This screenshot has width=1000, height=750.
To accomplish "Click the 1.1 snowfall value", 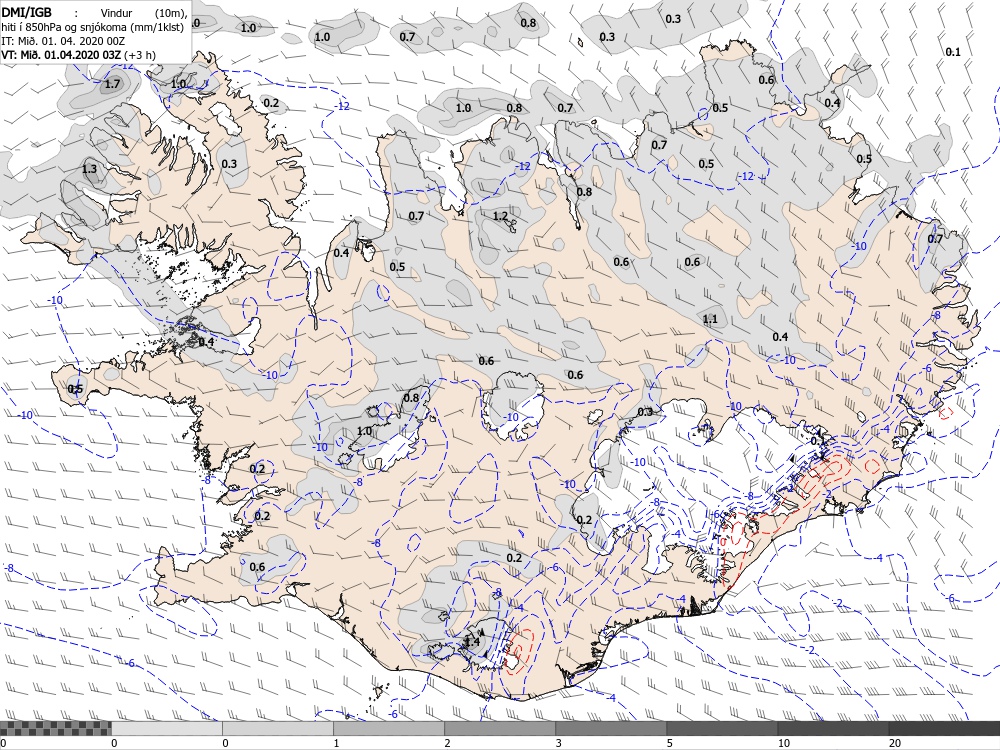I will [710, 320].
